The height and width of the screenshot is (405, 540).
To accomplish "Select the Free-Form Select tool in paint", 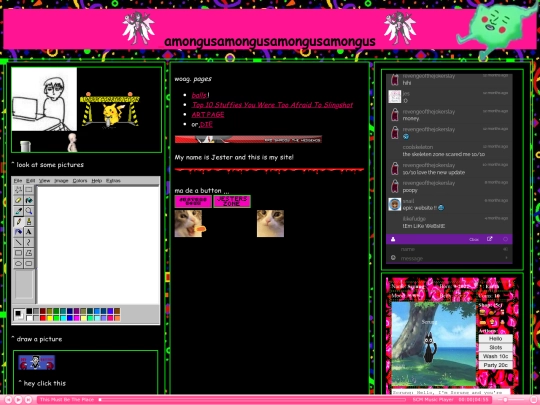I will (18, 189).
